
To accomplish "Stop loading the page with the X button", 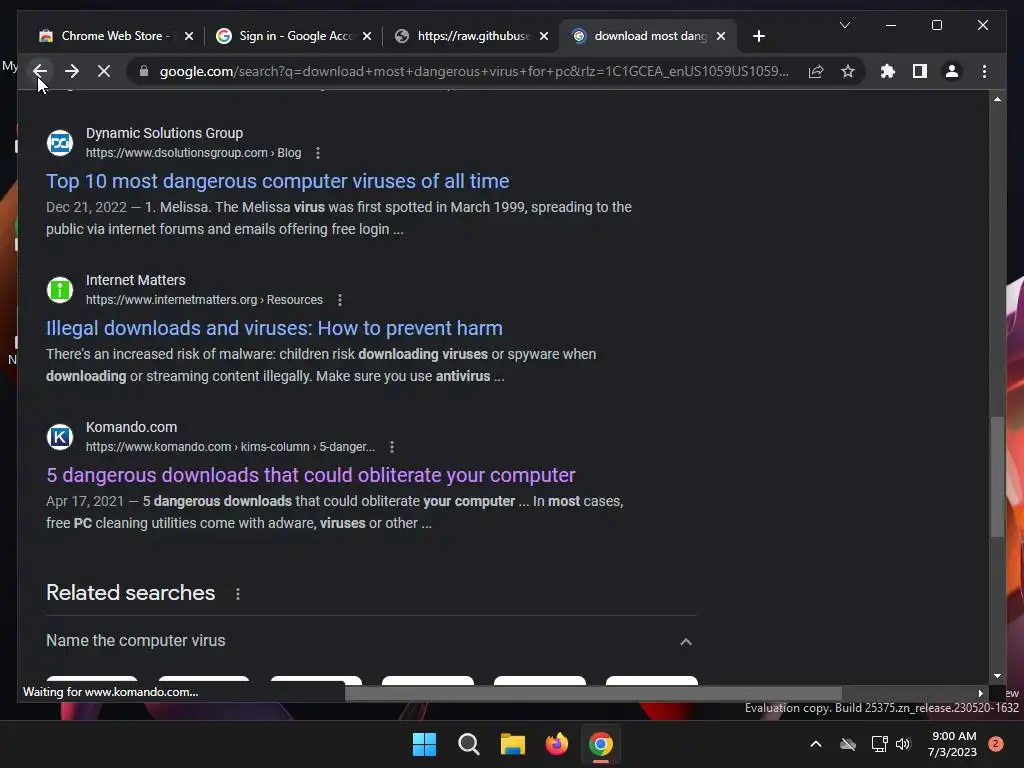I will (x=104, y=71).
